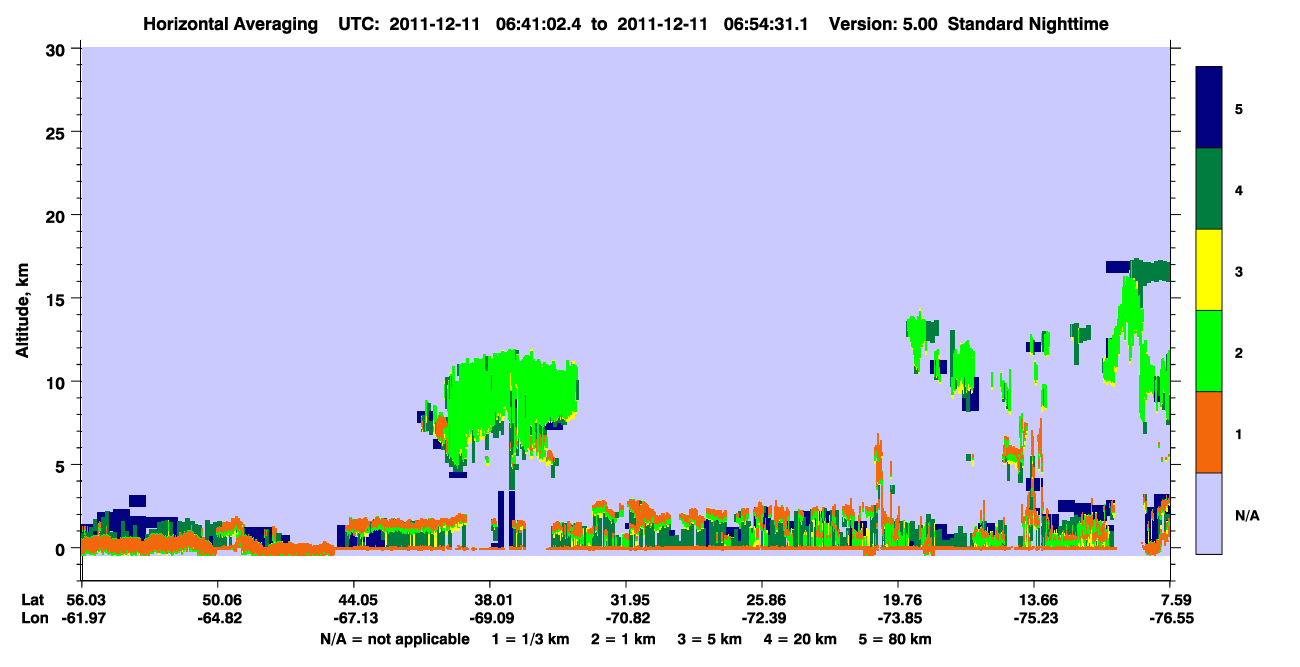Screen dimensions: 1300x667
Task: Click the '4 = 20 km' legend entry
Action: pyautogui.click(x=801, y=639)
